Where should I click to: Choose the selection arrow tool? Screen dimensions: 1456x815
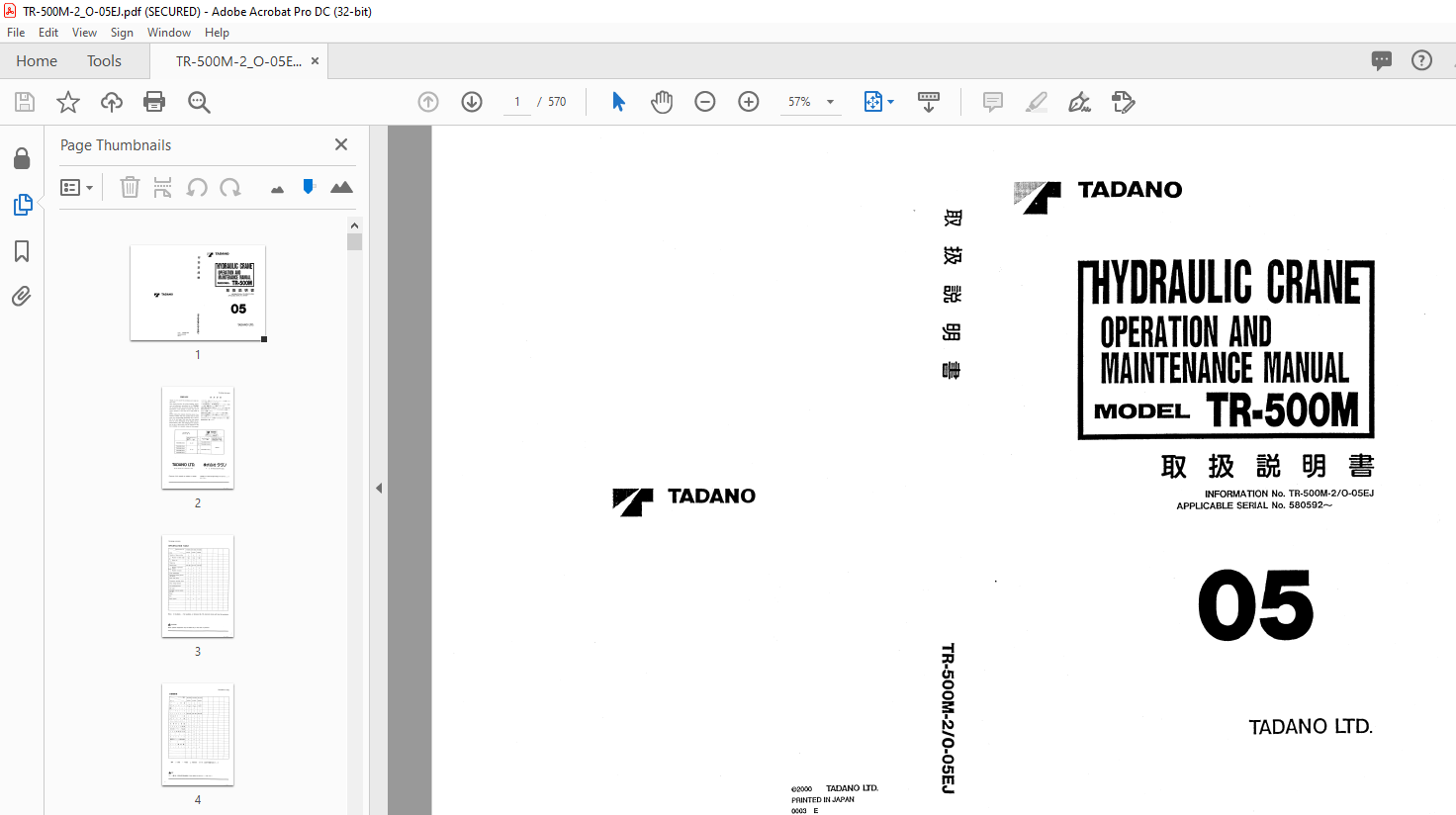pos(618,102)
